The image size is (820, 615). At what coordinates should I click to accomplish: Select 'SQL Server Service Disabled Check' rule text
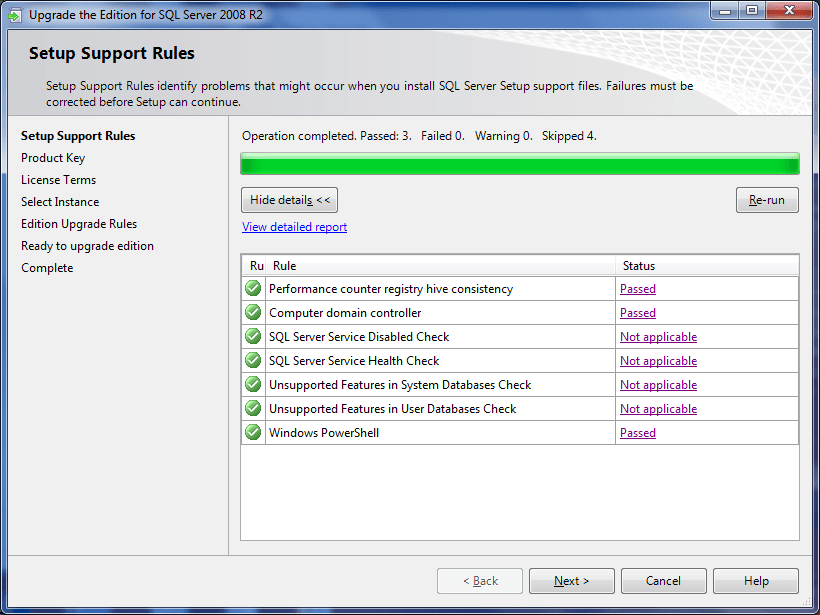click(x=359, y=337)
